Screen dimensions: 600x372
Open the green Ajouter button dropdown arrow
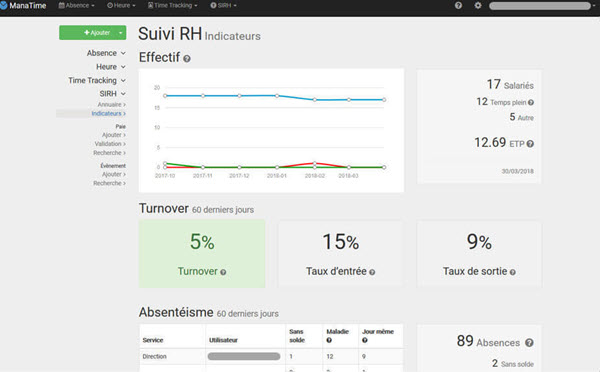pyautogui.click(x=121, y=33)
